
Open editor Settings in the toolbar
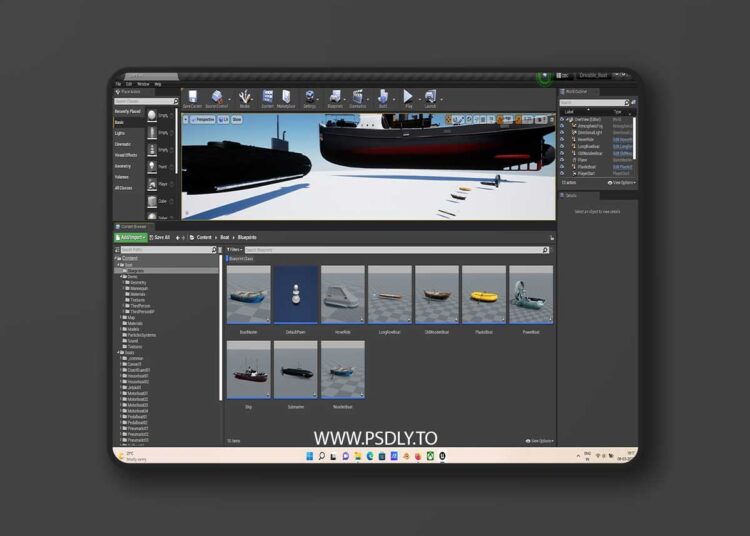(310, 98)
